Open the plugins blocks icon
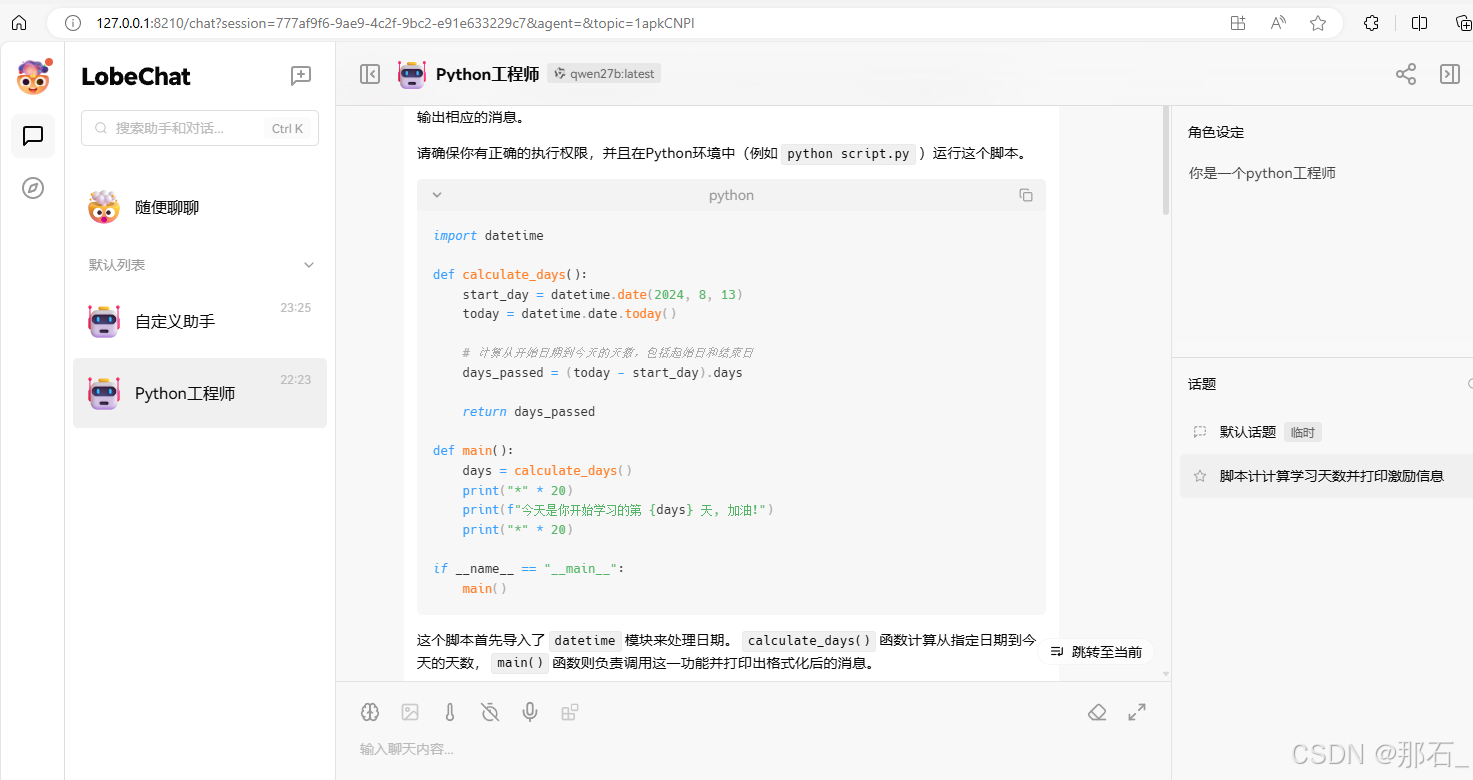Viewport: 1473px width, 780px height. [x=570, y=712]
